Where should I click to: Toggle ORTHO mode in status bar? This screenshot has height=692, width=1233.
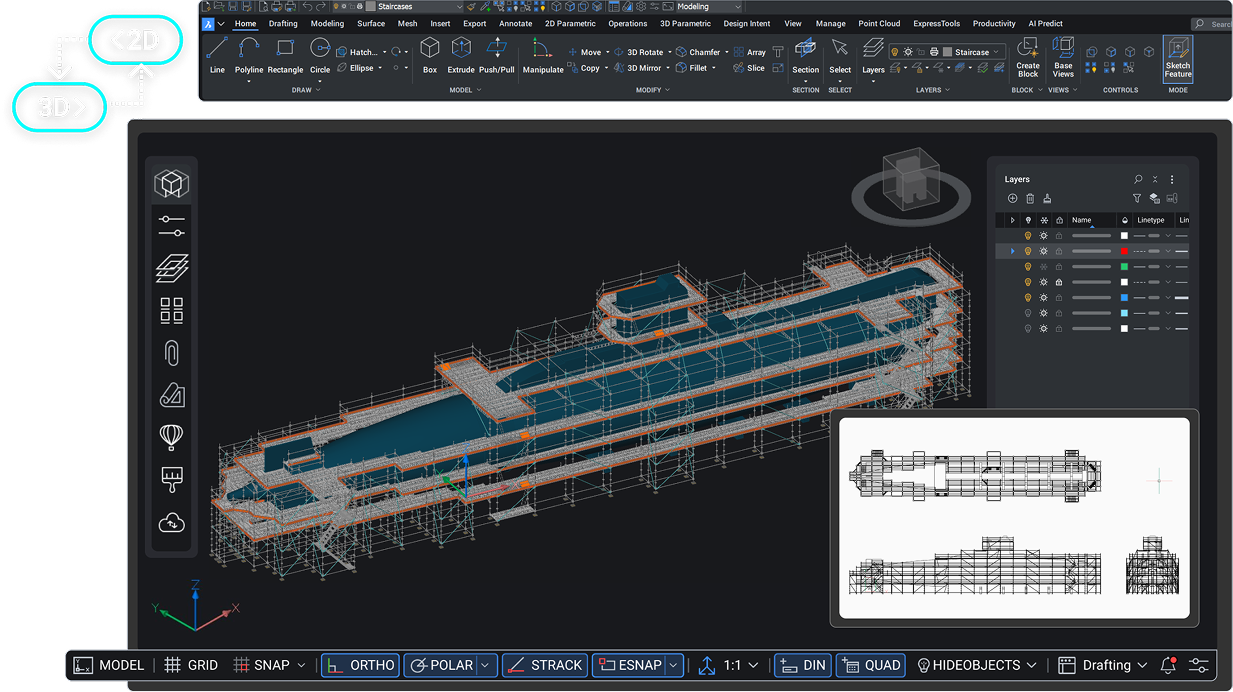coord(359,664)
